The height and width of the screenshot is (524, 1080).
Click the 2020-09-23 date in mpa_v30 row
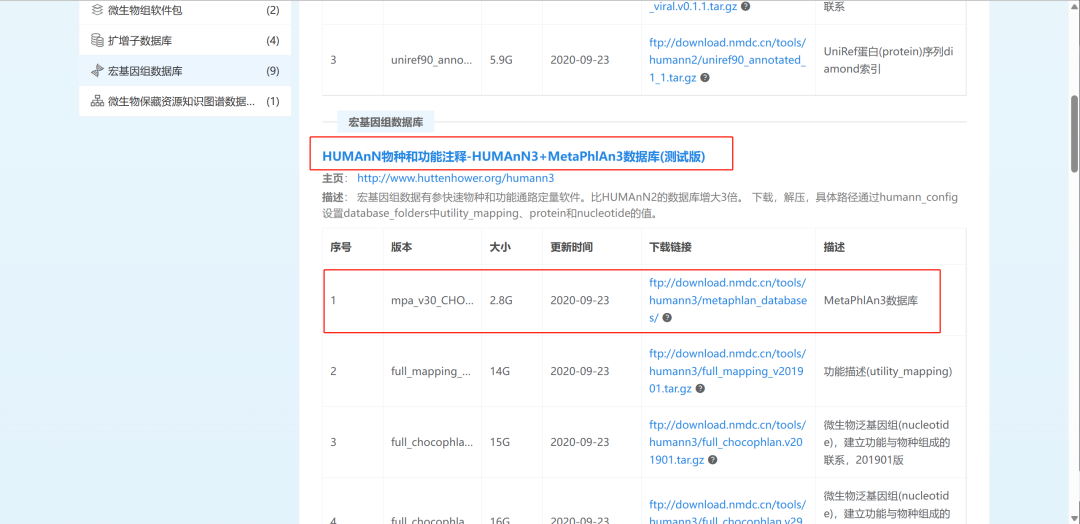tap(580, 300)
